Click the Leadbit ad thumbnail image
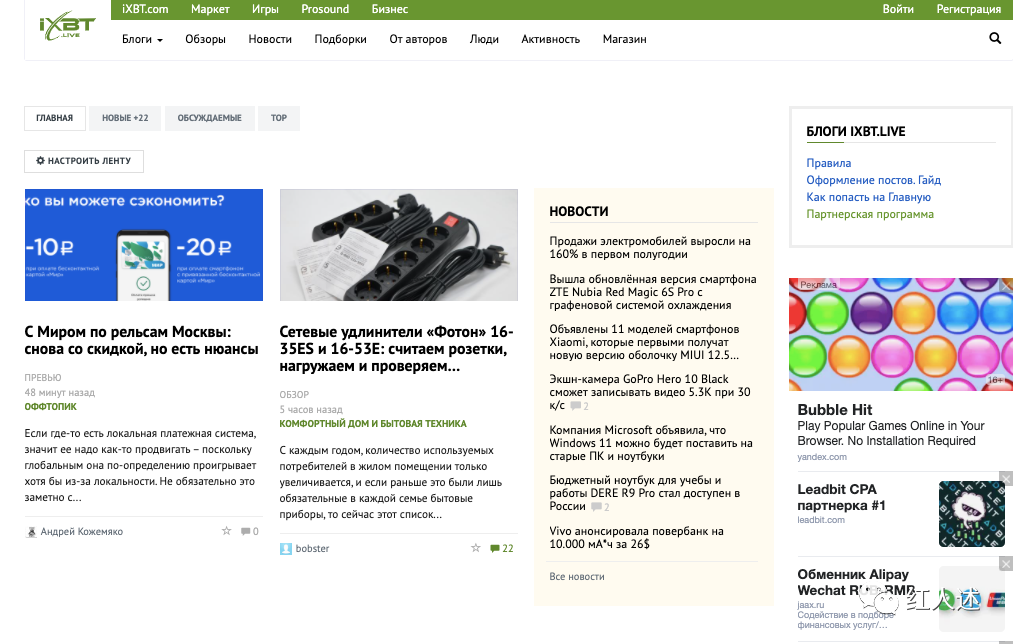The height and width of the screenshot is (644, 1013). 972,514
